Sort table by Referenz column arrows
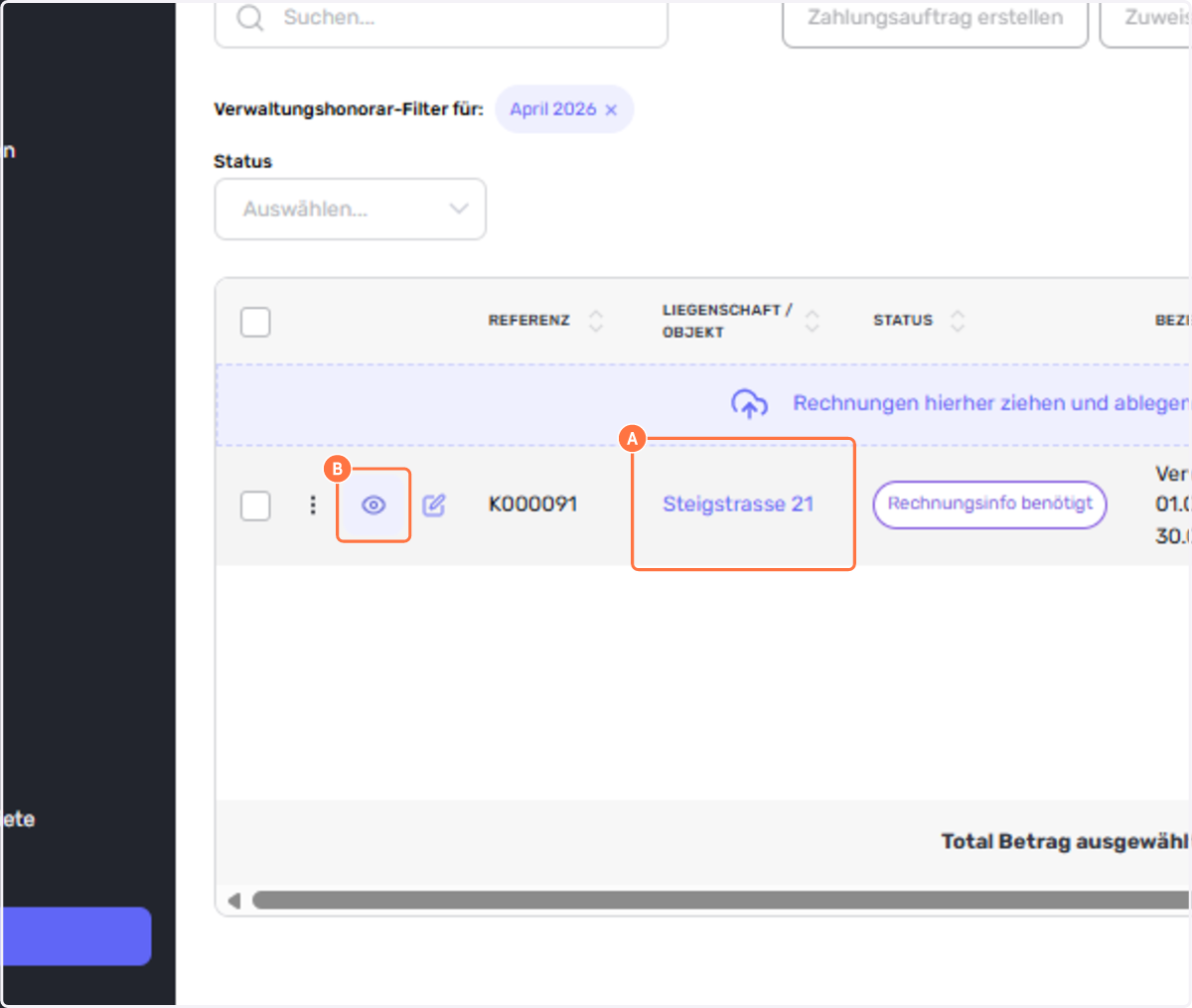The height and width of the screenshot is (1008, 1192). point(596,321)
